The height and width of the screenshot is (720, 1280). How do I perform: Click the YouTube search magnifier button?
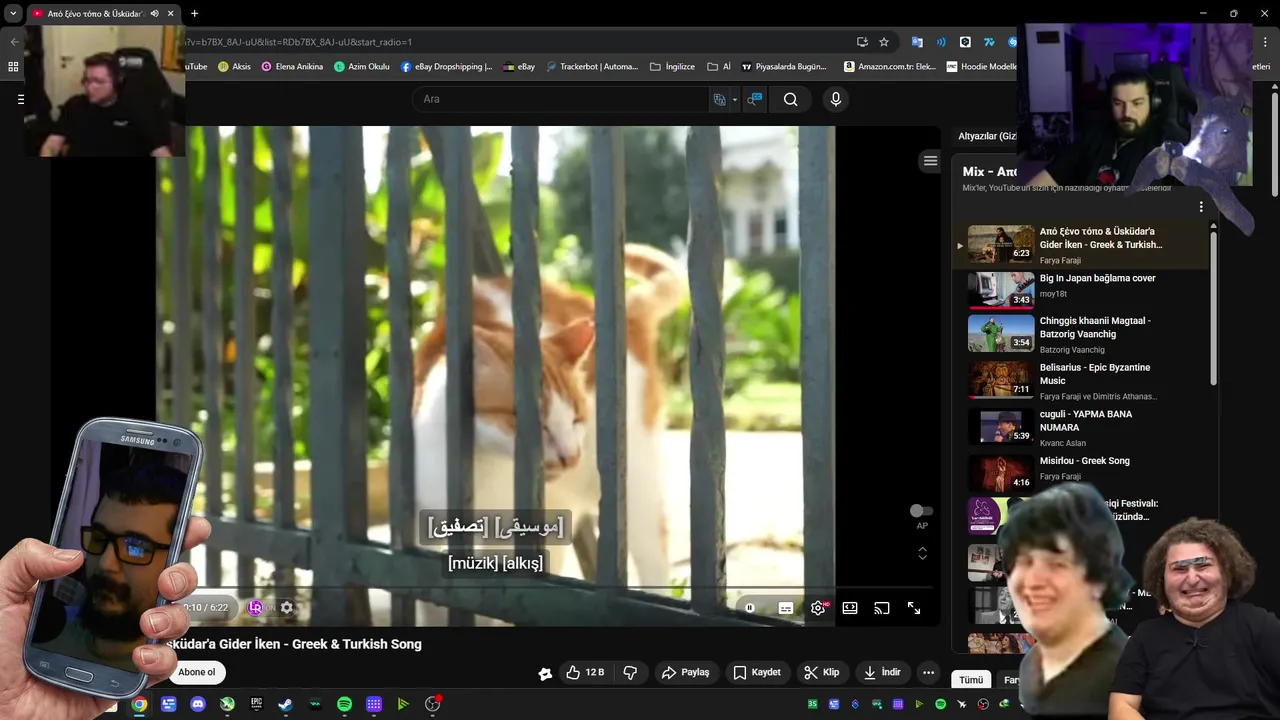click(790, 99)
